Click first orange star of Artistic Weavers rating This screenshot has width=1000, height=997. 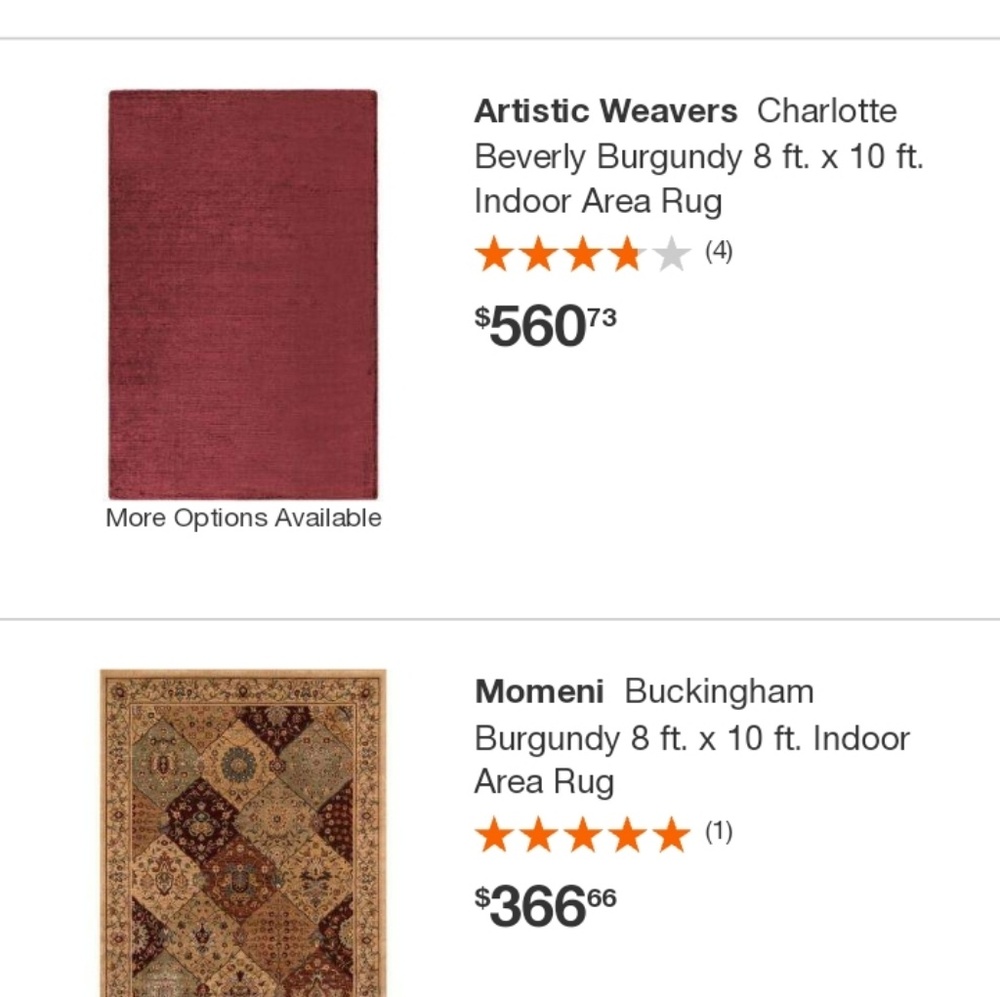coord(494,254)
